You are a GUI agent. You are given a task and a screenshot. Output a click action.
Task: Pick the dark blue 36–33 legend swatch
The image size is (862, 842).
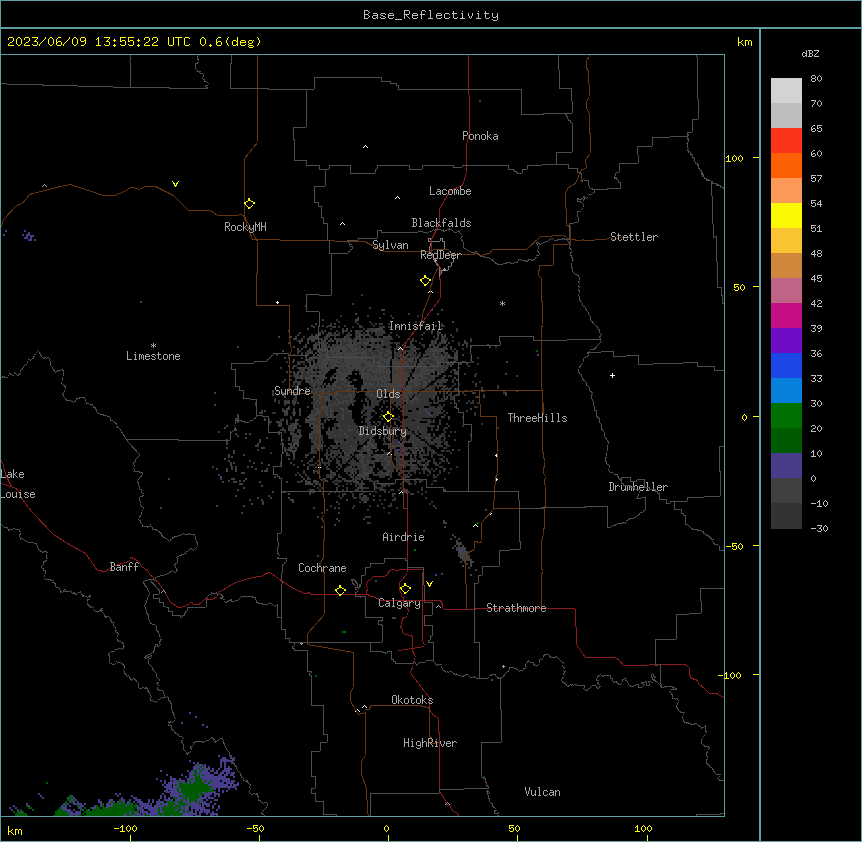[786, 365]
